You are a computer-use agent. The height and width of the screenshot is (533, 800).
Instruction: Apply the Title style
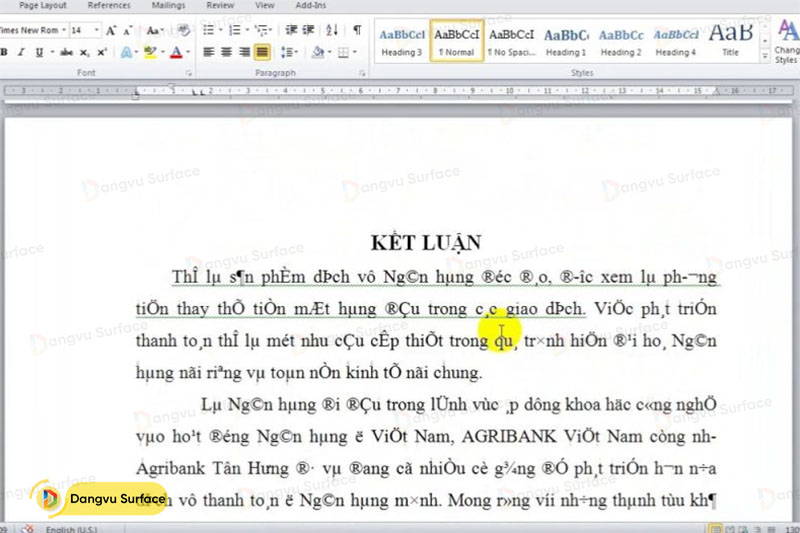[x=731, y=41]
